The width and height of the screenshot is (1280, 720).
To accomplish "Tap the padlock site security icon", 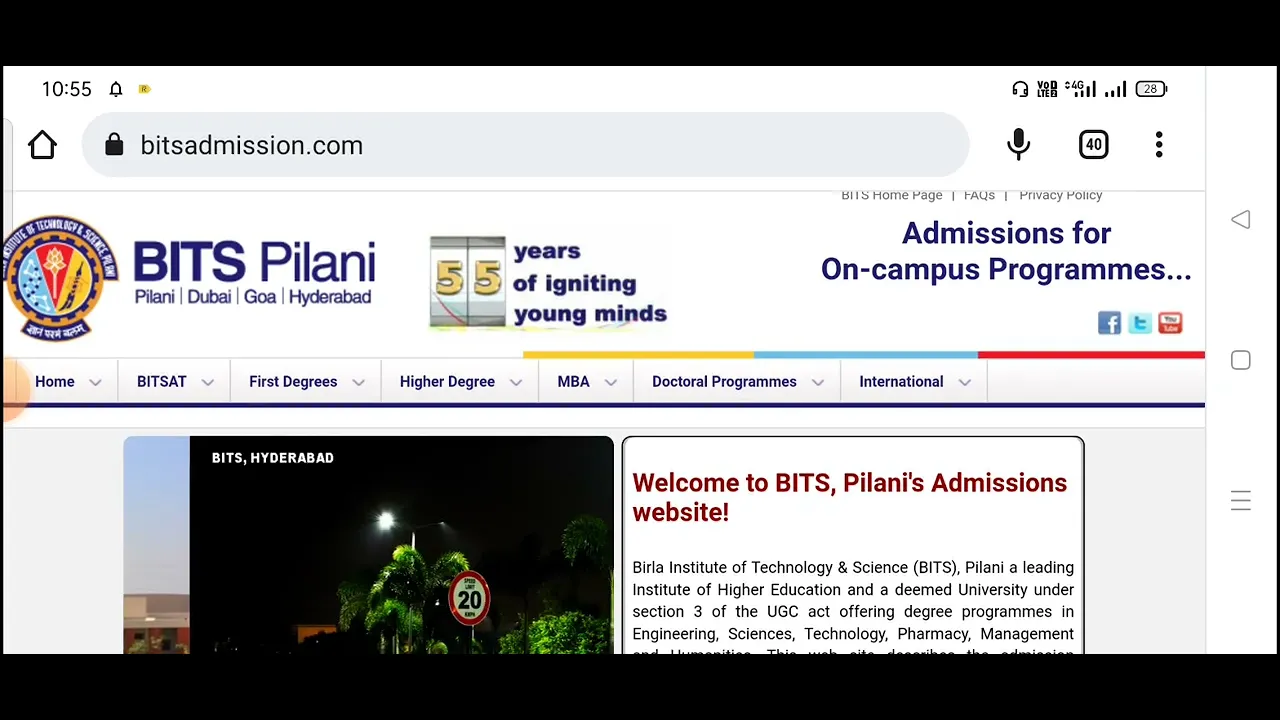I will 114,145.
